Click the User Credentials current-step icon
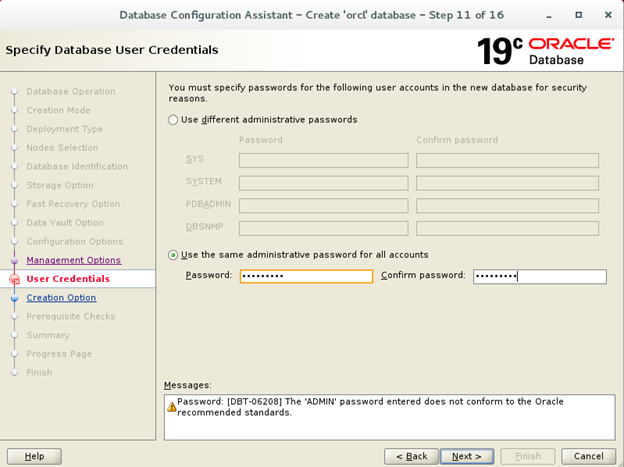Viewport: 624px width, 467px height. pos(14,280)
